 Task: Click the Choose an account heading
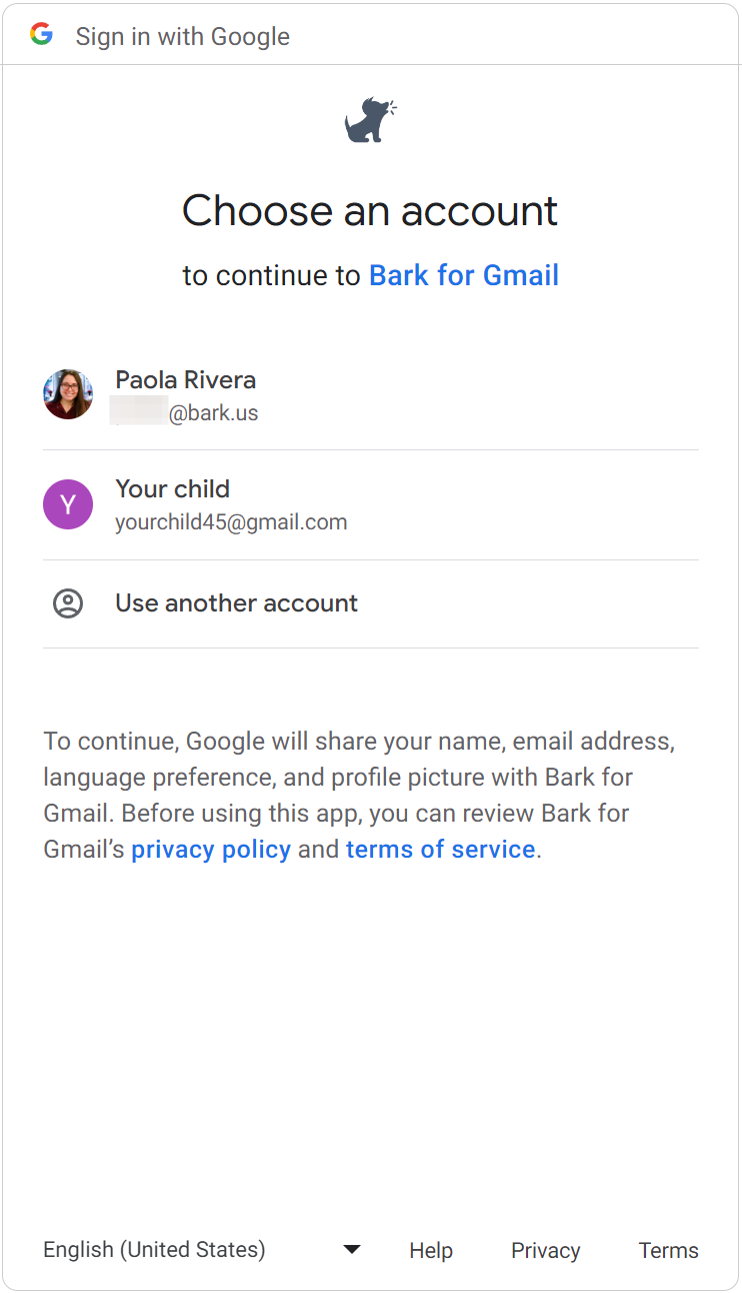(x=370, y=211)
